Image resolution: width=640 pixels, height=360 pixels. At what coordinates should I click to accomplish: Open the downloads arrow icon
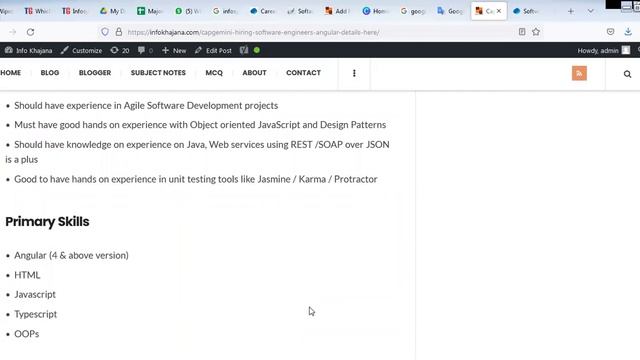(x=628, y=32)
